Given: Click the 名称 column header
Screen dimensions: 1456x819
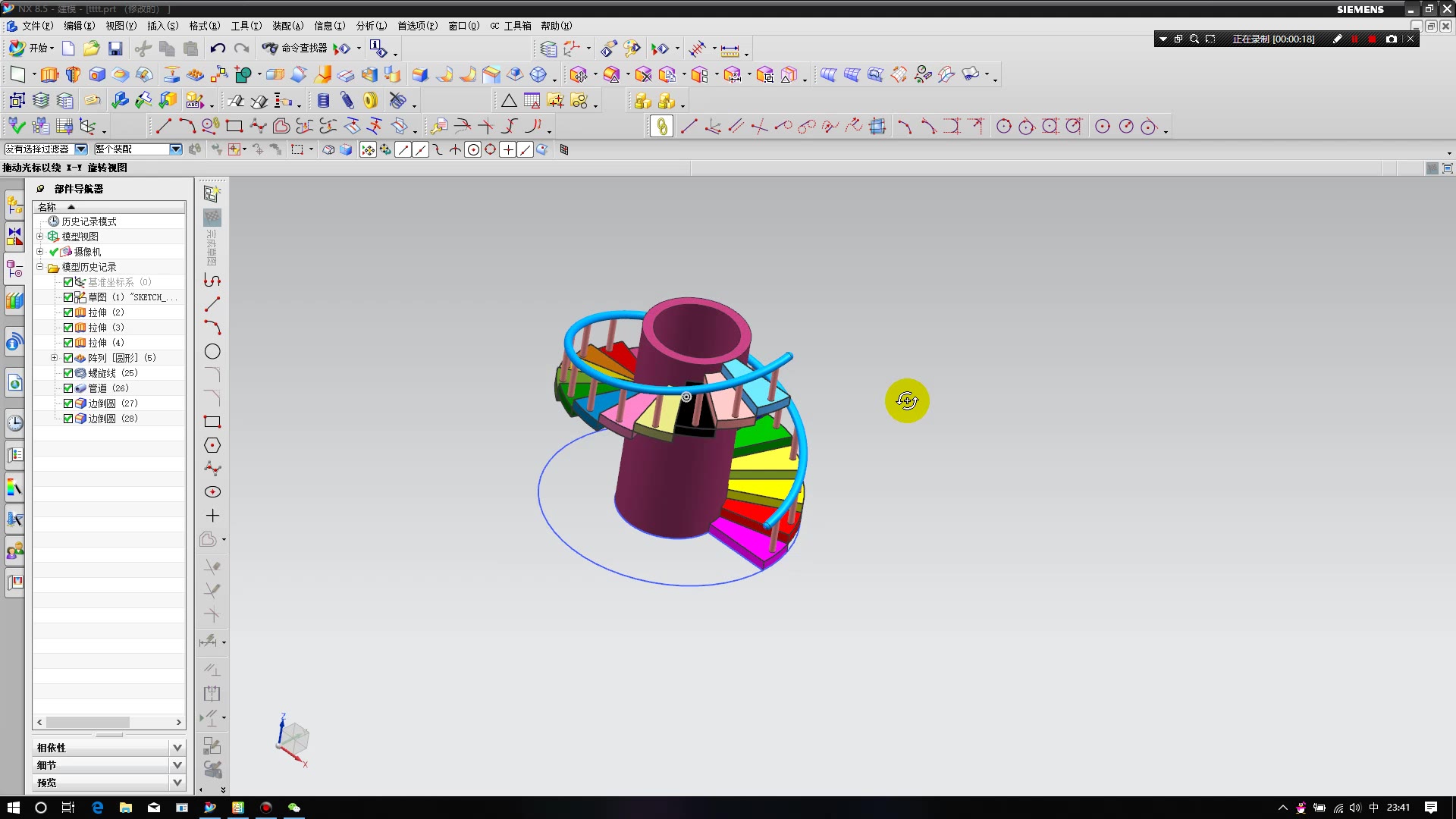Looking at the screenshot, I should click(47, 207).
